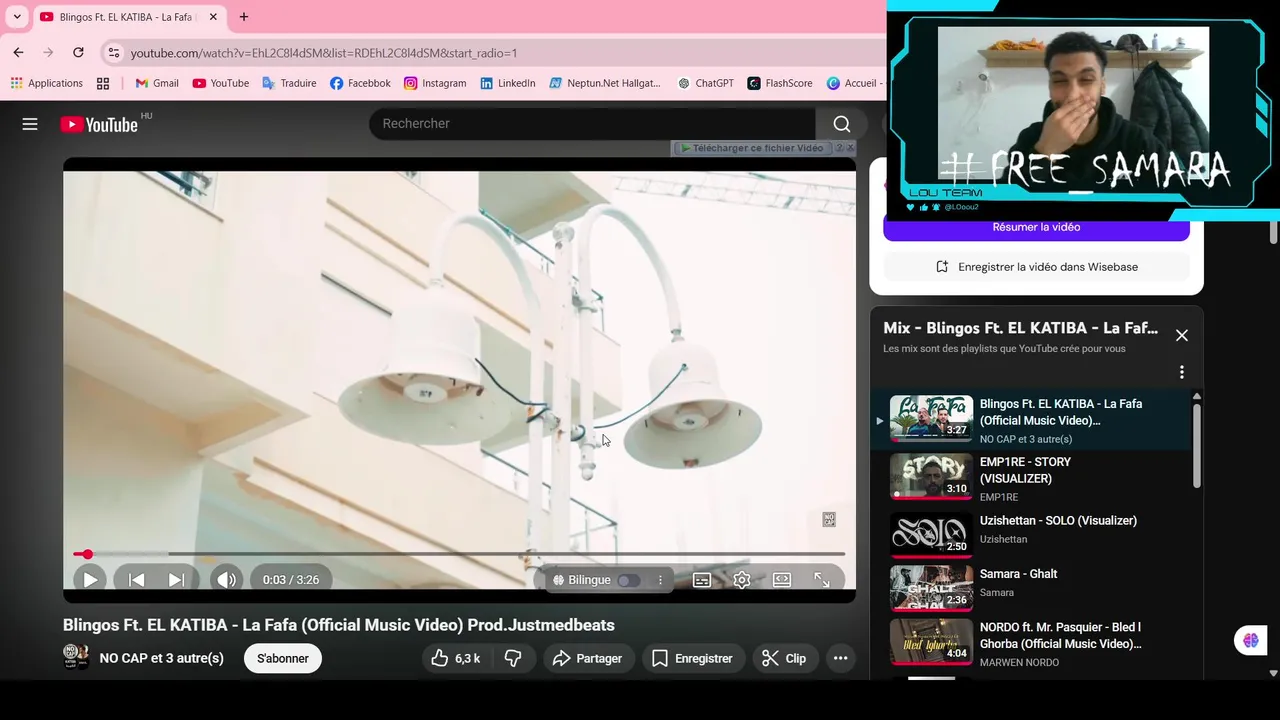Open the NO CAP channel avatar
Screen dimensions: 1280x720
76,657
